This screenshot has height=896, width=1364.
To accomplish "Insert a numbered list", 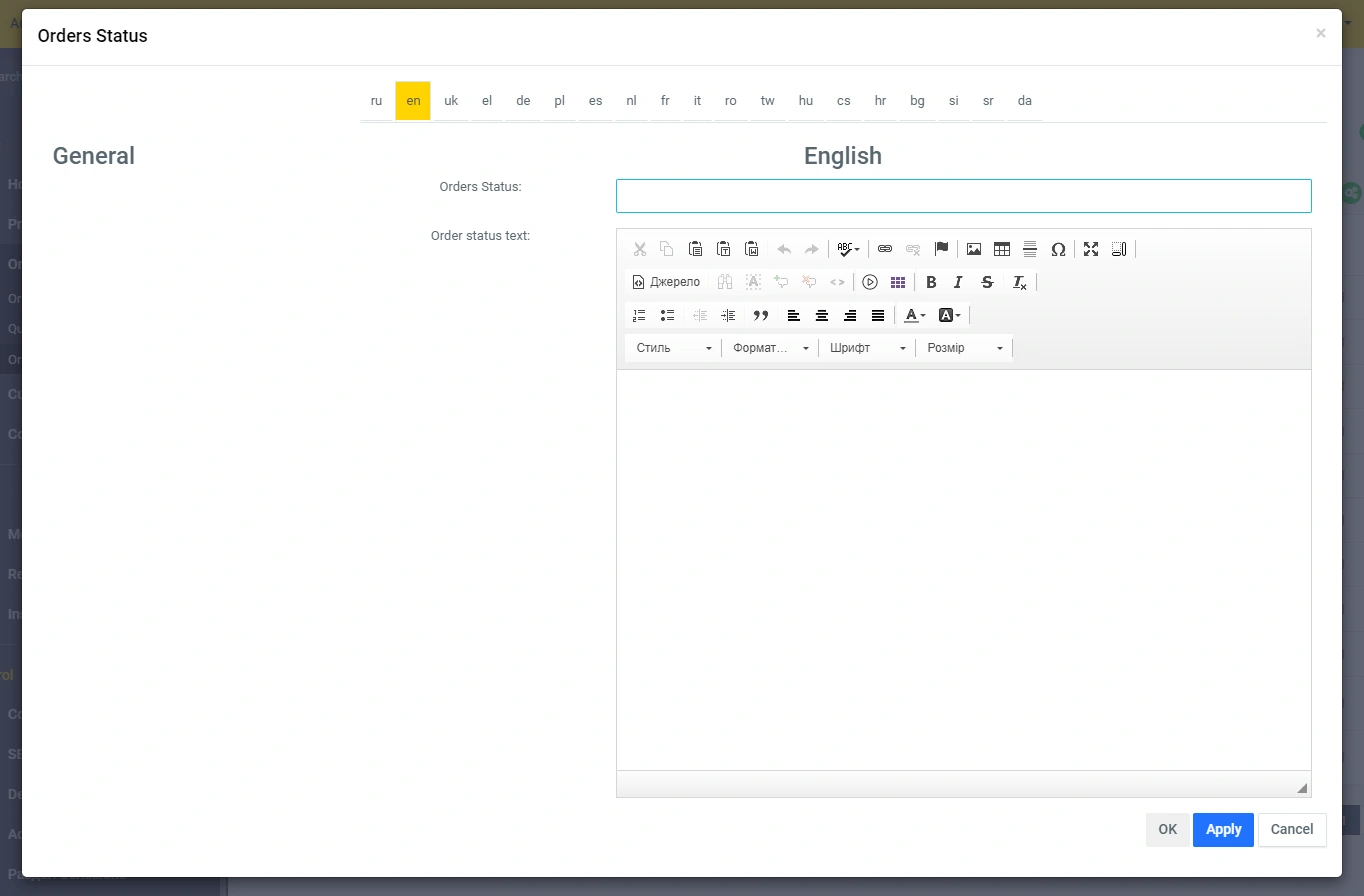I will (639, 315).
